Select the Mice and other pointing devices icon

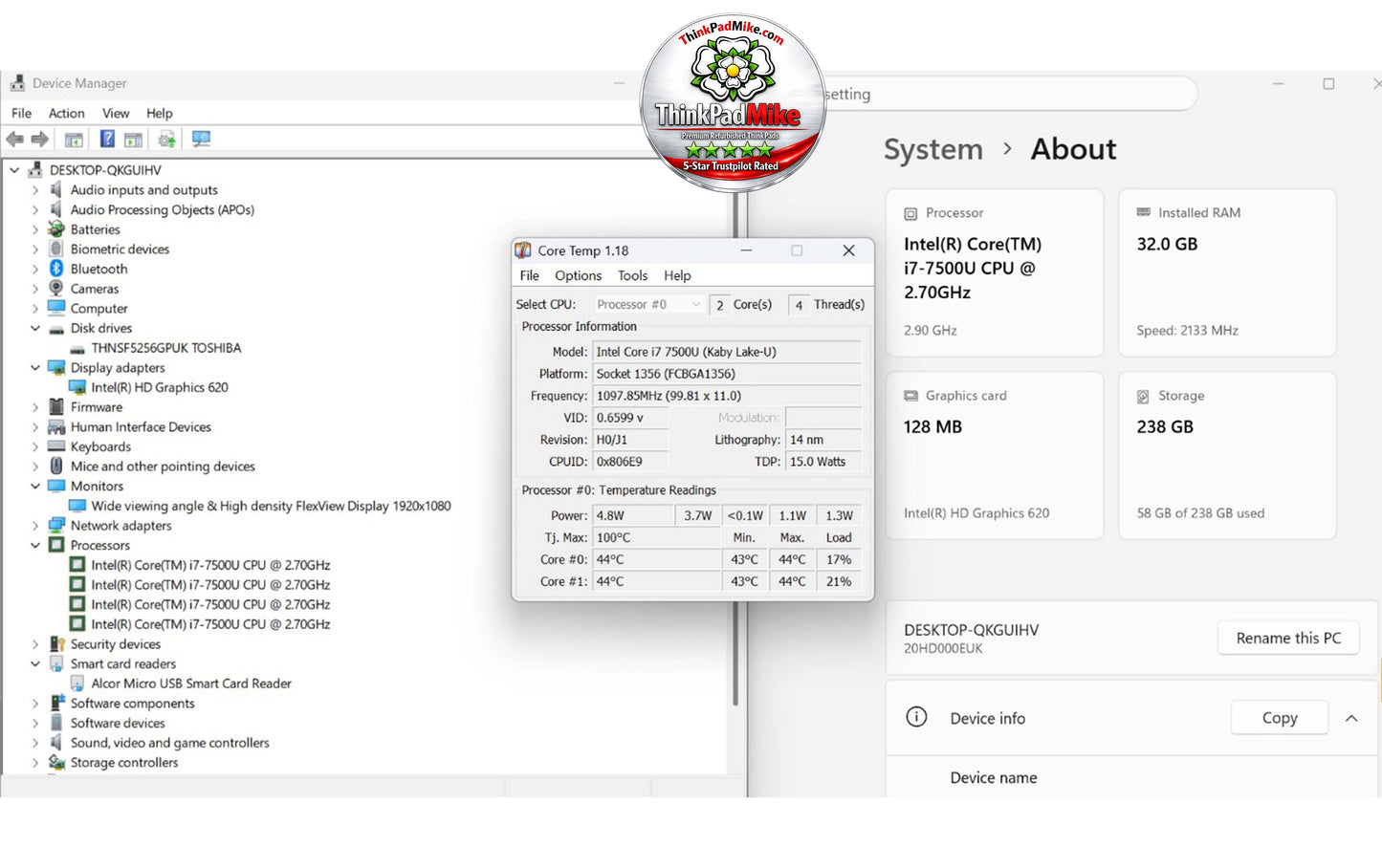tap(56, 467)
